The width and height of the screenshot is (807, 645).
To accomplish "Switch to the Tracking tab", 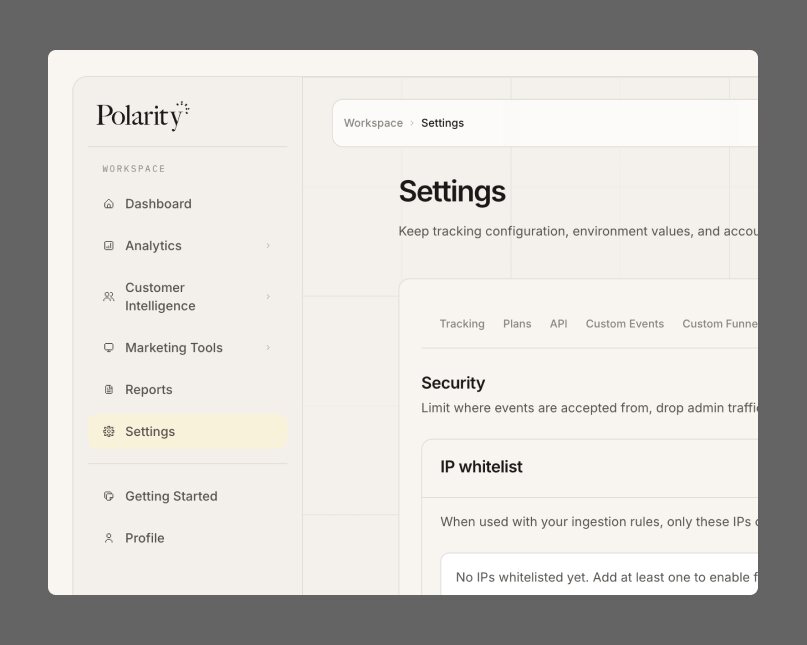I will pos(462,324).
